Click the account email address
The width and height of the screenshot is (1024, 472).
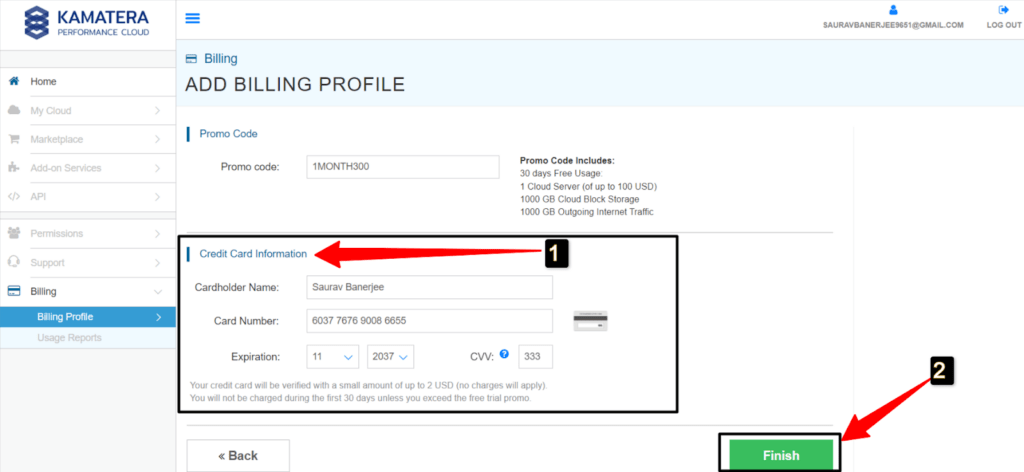coord(893,25)
